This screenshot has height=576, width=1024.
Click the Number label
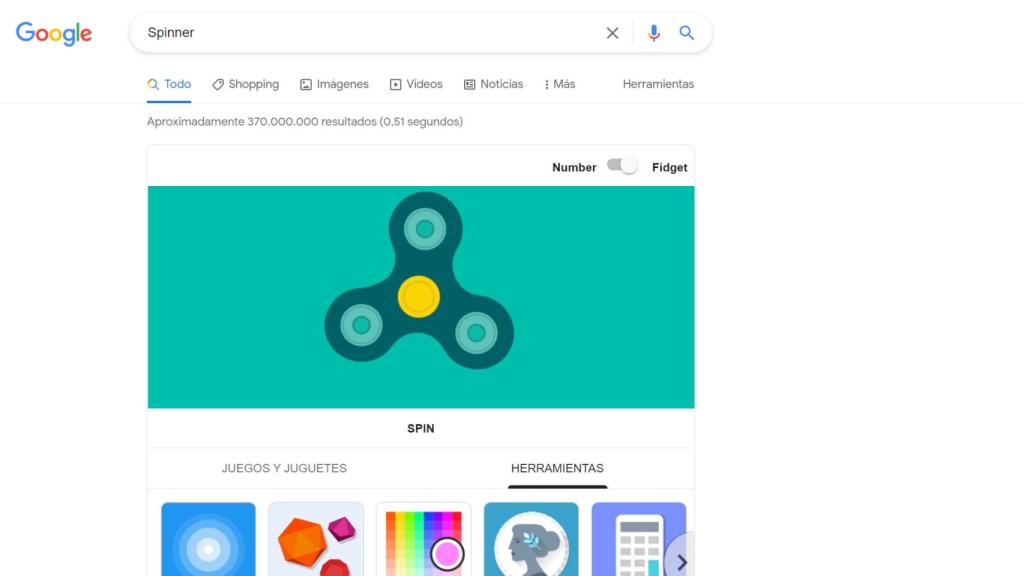coord(574,168)
